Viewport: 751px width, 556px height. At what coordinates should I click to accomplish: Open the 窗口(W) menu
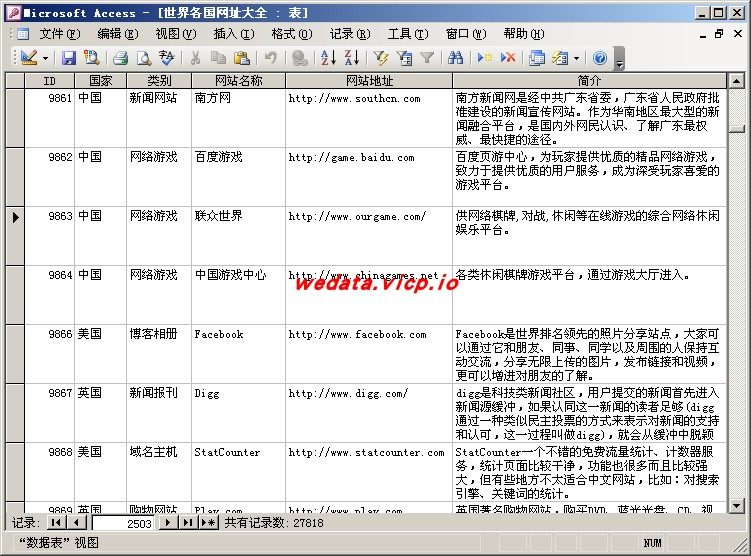466,34
